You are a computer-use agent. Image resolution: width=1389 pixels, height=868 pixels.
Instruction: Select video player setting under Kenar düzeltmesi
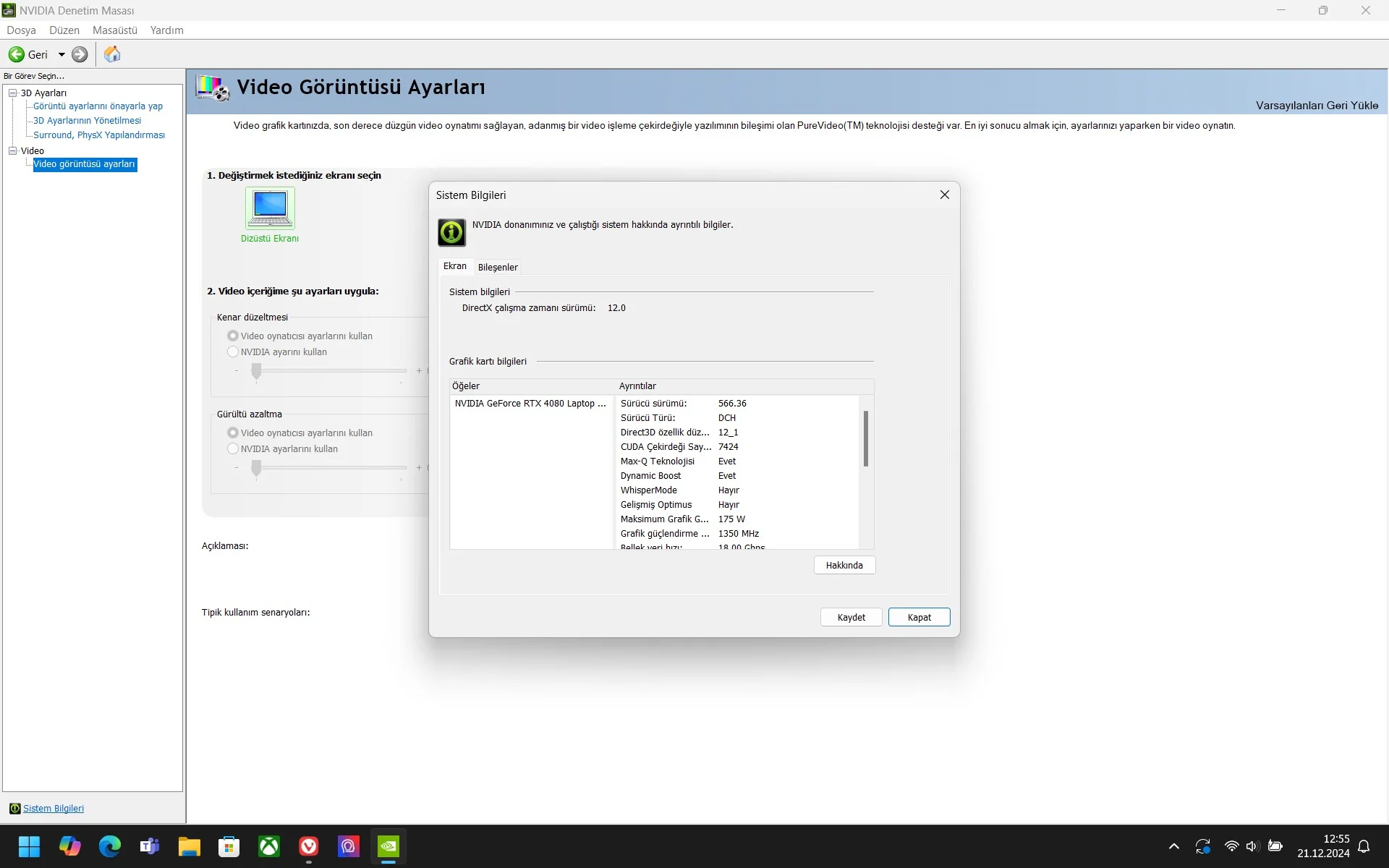[233, 336]
